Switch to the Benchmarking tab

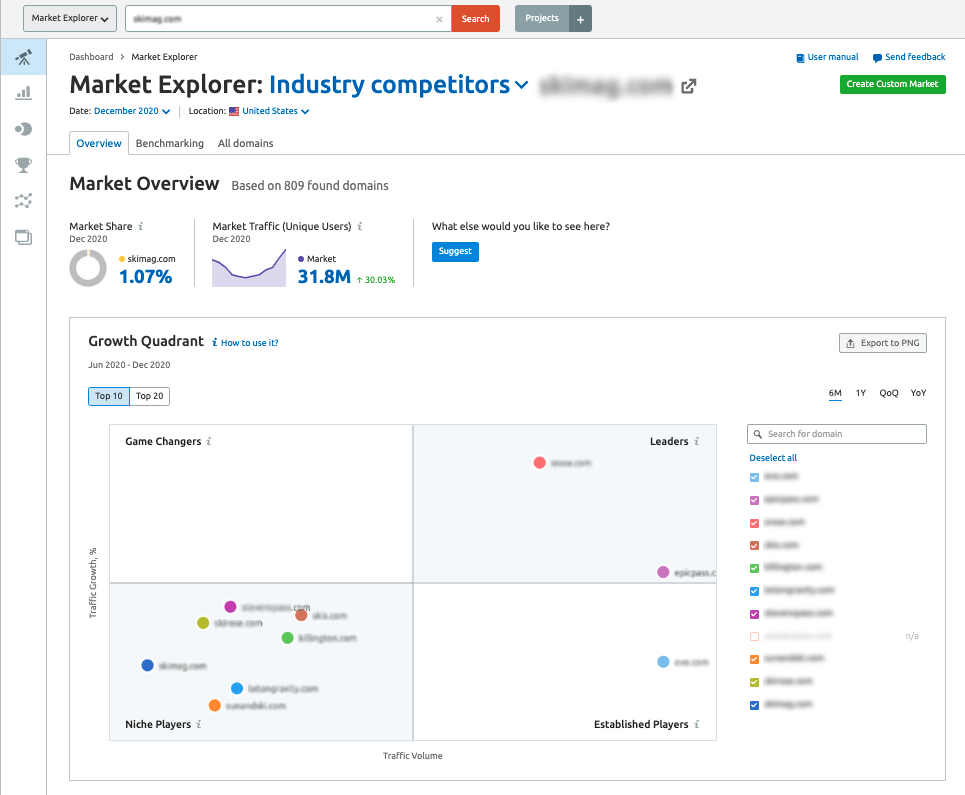(170, 144)
